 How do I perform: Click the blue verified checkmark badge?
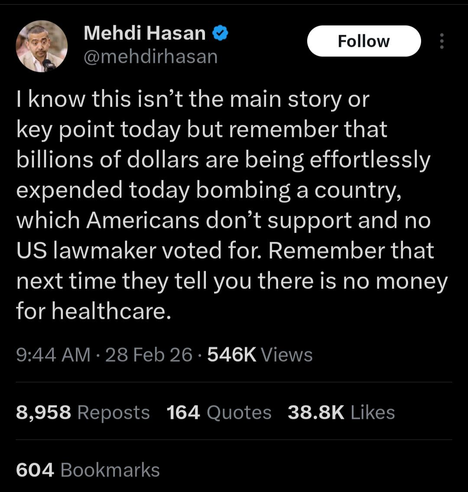(220, 33)
